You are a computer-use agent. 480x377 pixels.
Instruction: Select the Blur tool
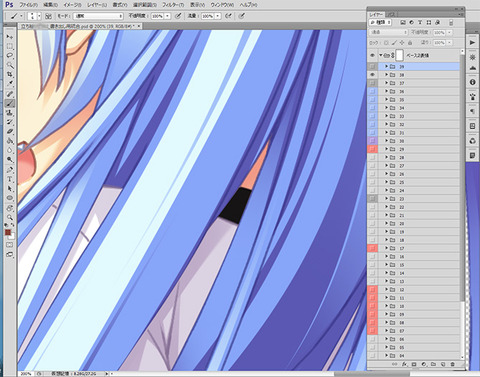[10, 150]
